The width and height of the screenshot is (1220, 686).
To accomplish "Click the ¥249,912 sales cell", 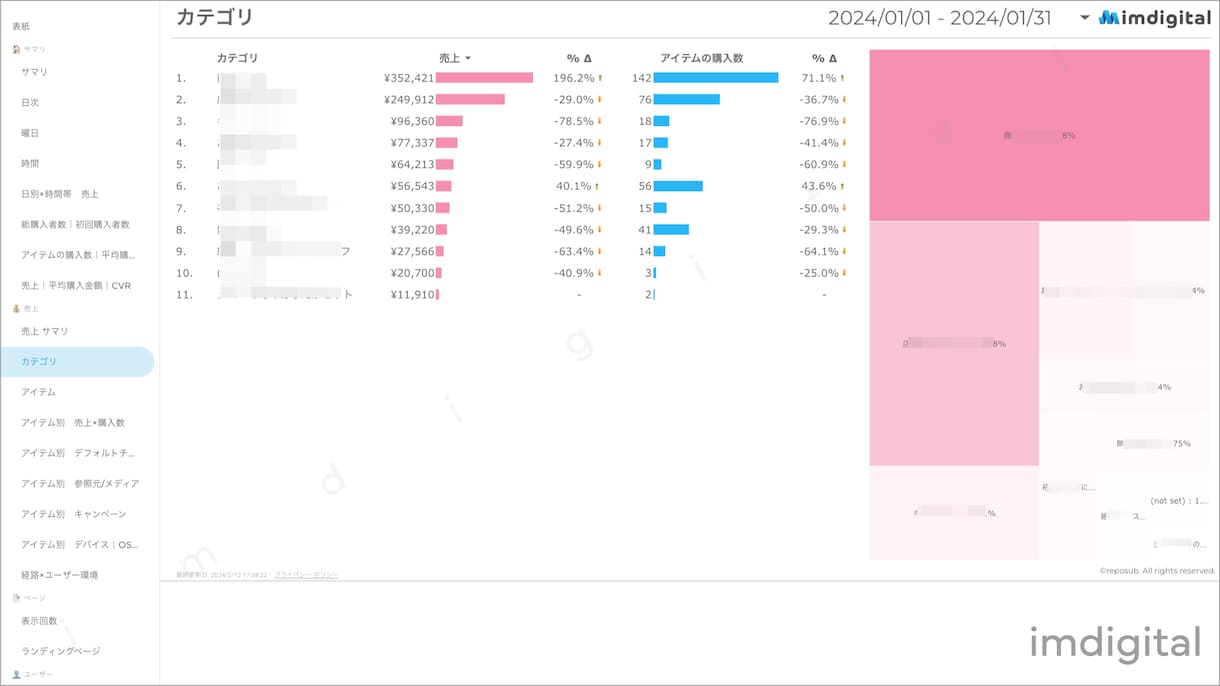I will click(409, 99).
